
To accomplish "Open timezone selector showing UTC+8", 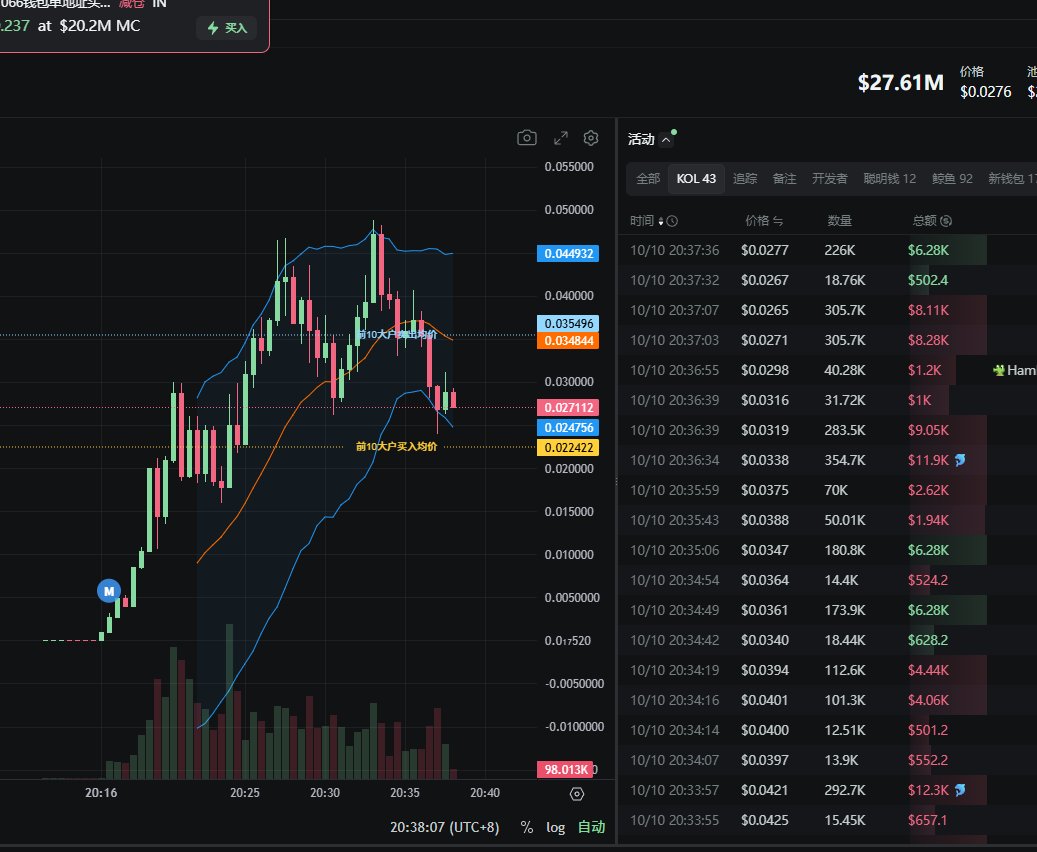I will click(x=448, y=827).
